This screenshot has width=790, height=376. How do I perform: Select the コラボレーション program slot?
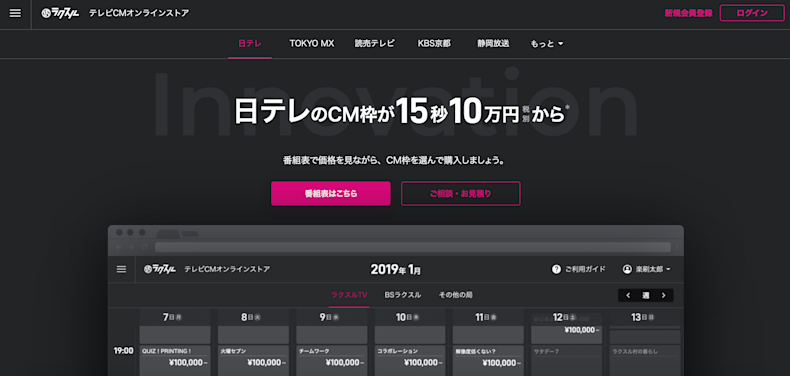(410, 360)
